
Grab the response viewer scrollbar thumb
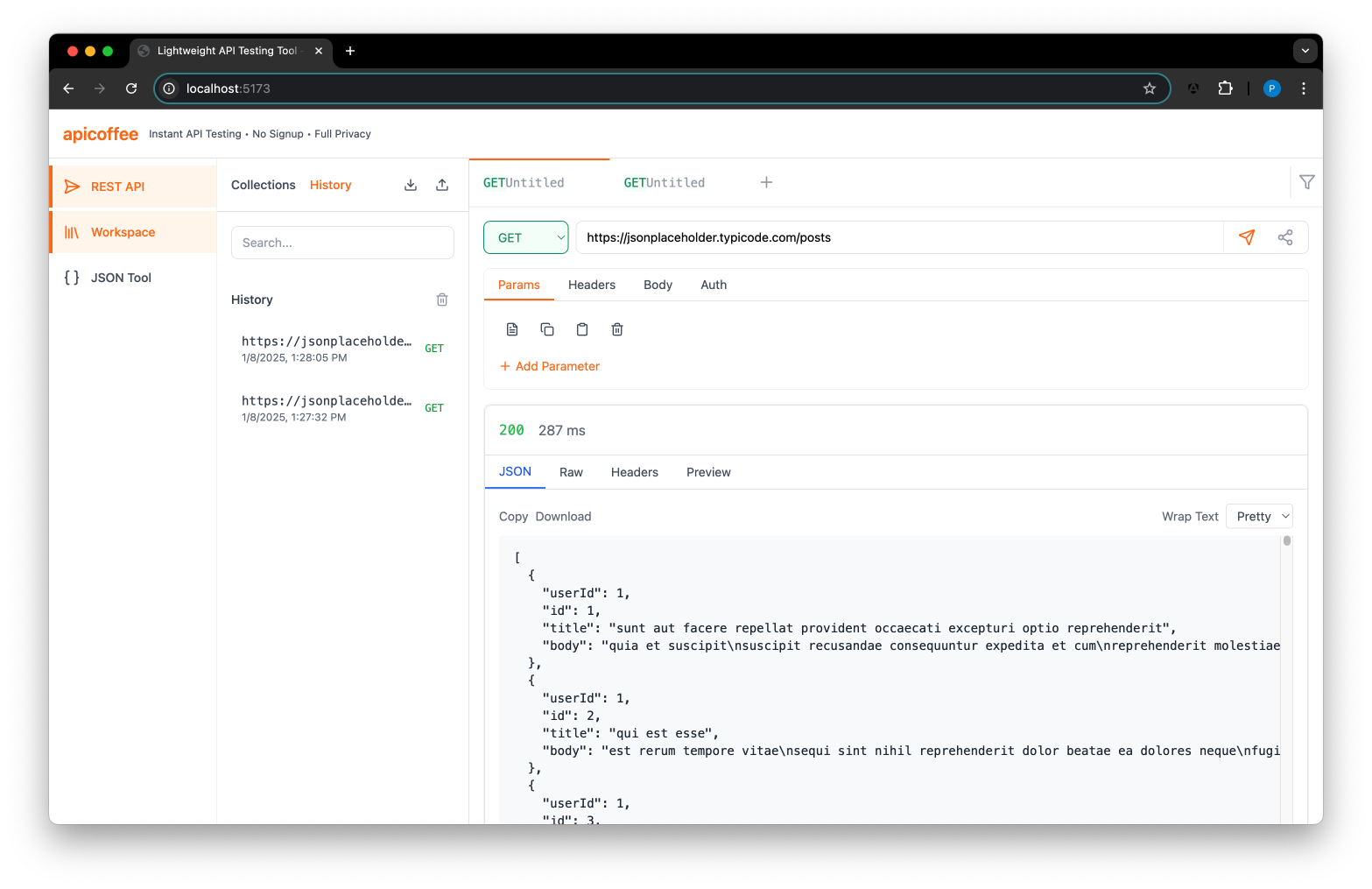coord(1287,540)
